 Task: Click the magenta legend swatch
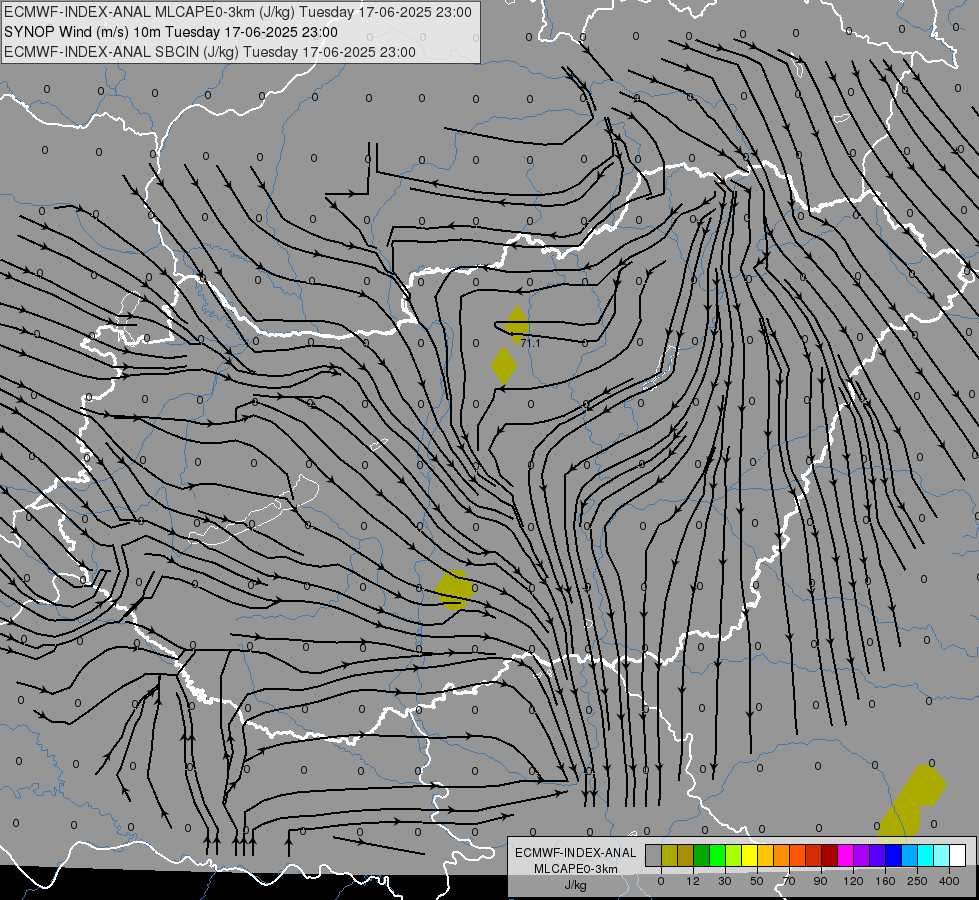[x=845, y=855]
